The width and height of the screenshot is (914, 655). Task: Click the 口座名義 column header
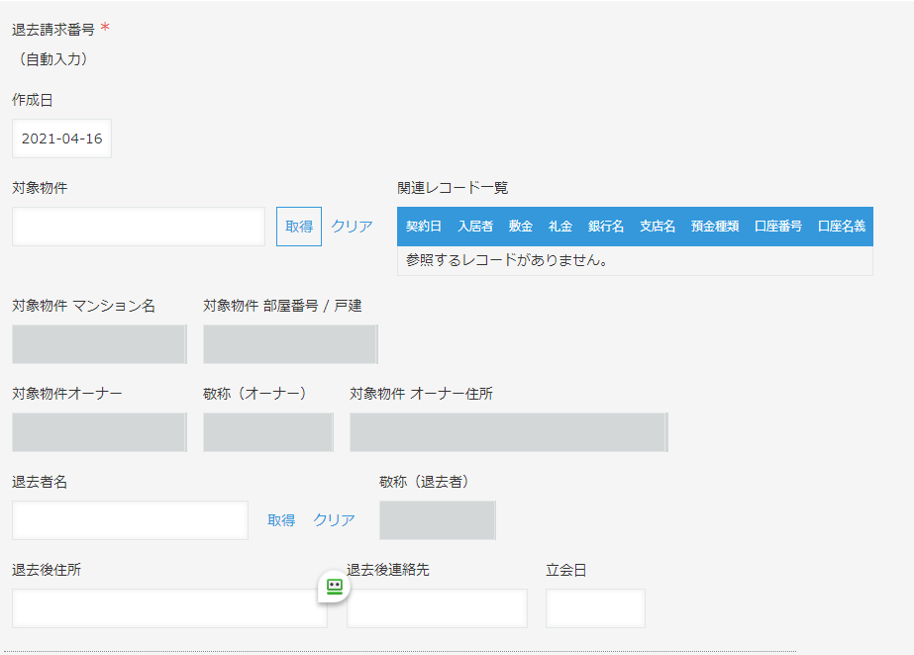coord(841,226)
